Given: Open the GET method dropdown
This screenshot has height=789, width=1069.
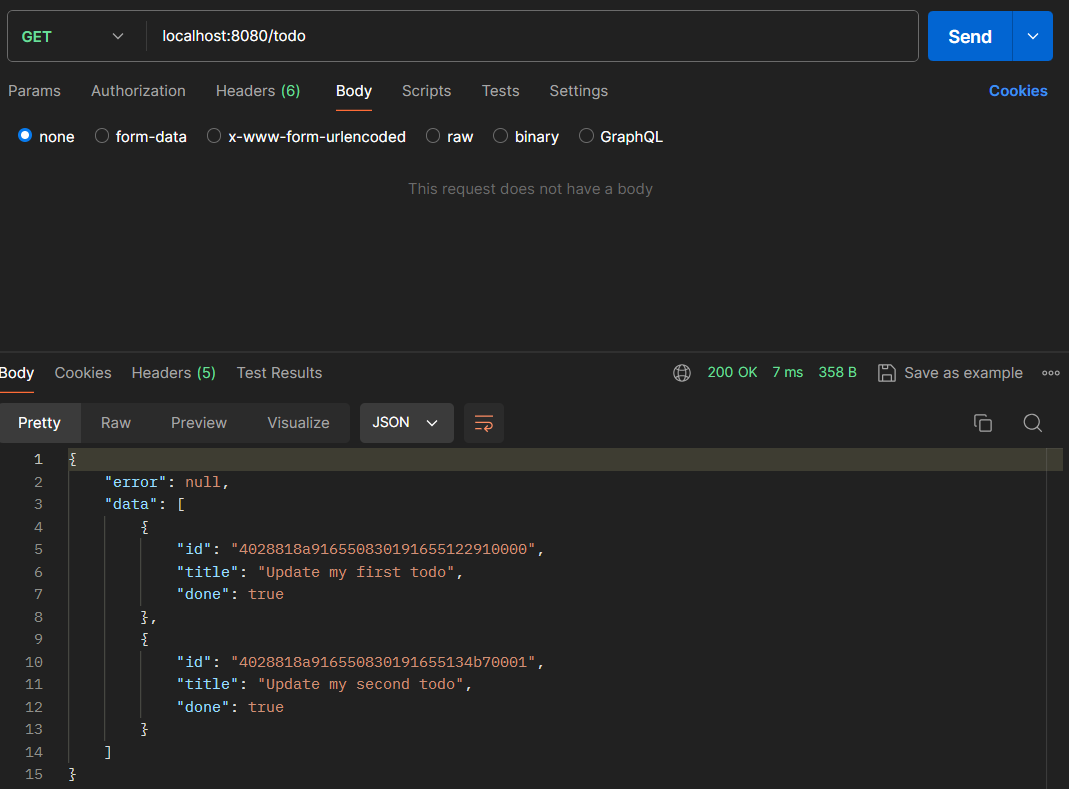Looking at the screenshot, I should tap(73, 36).
